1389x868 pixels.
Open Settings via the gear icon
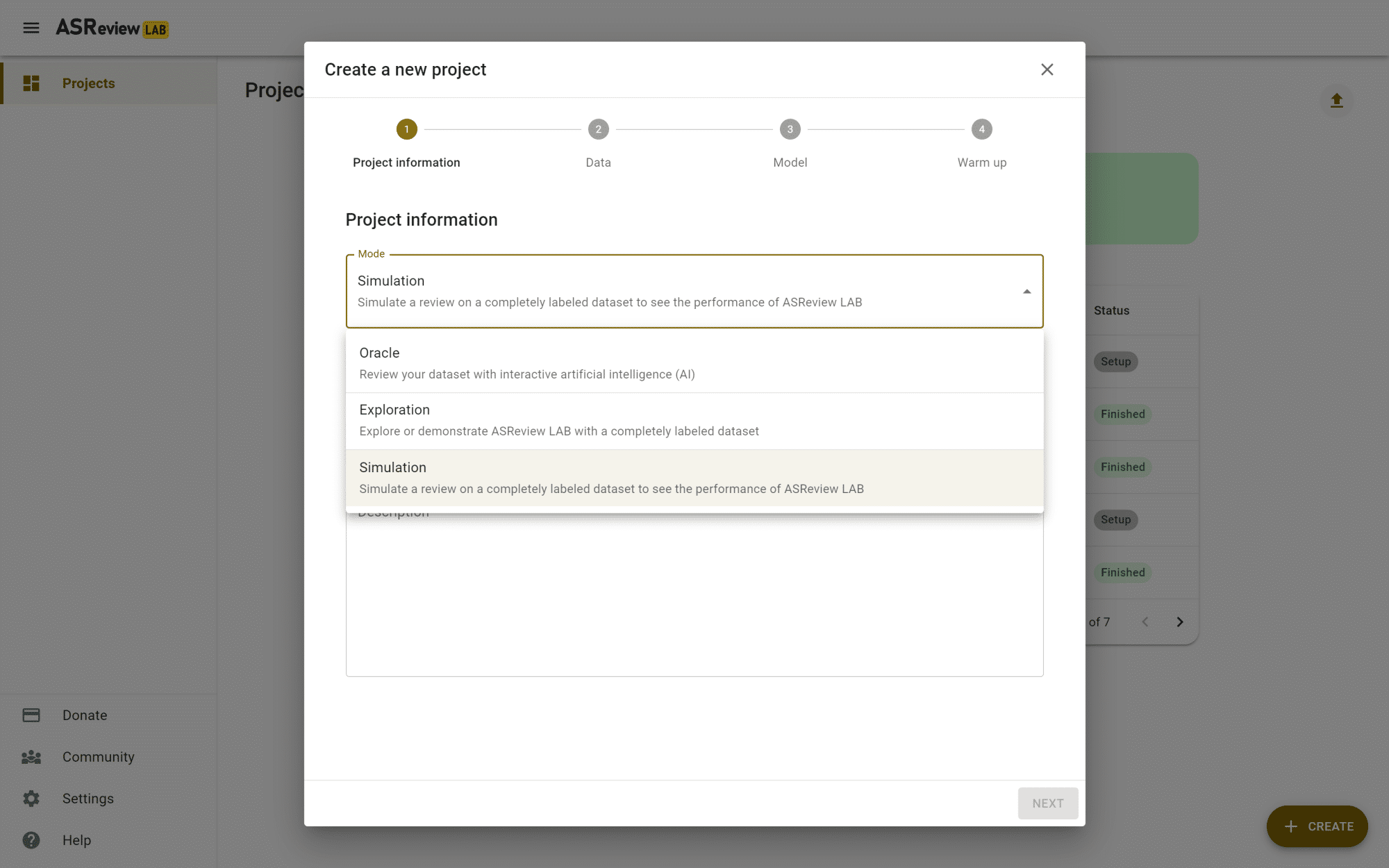pyautogui.click(x=31, y=799)
